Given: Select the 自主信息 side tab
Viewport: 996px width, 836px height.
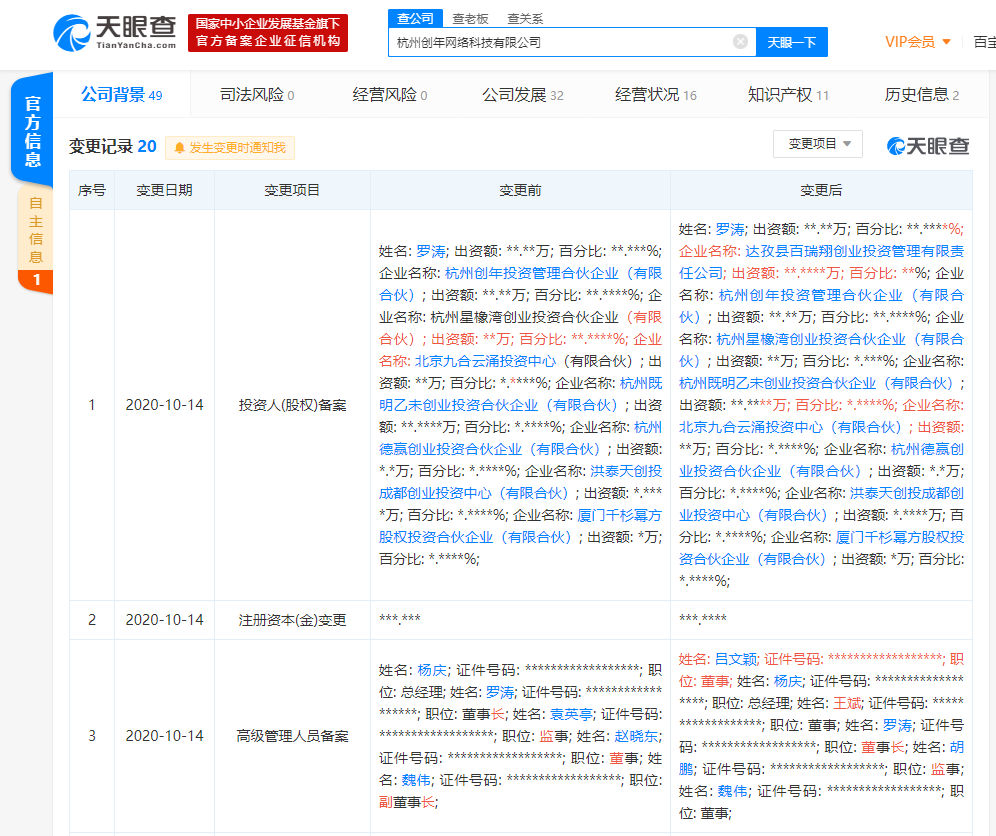Looking at the screenshot, I should (x=36, y=228).
